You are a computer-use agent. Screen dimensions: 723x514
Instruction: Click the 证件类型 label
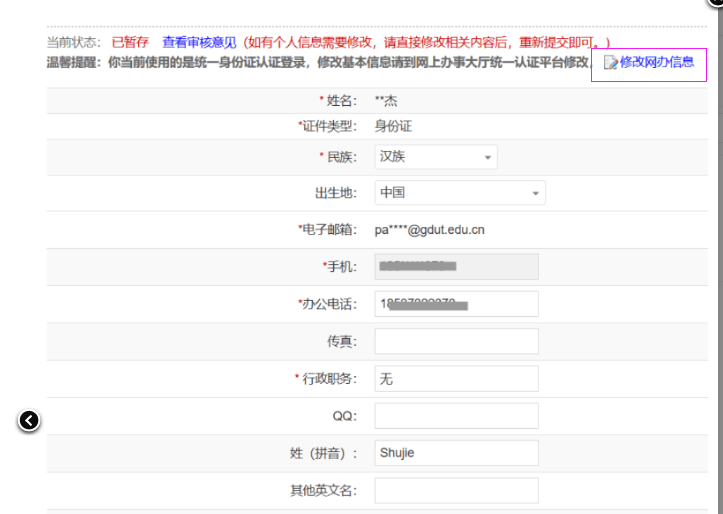[327, 126]
